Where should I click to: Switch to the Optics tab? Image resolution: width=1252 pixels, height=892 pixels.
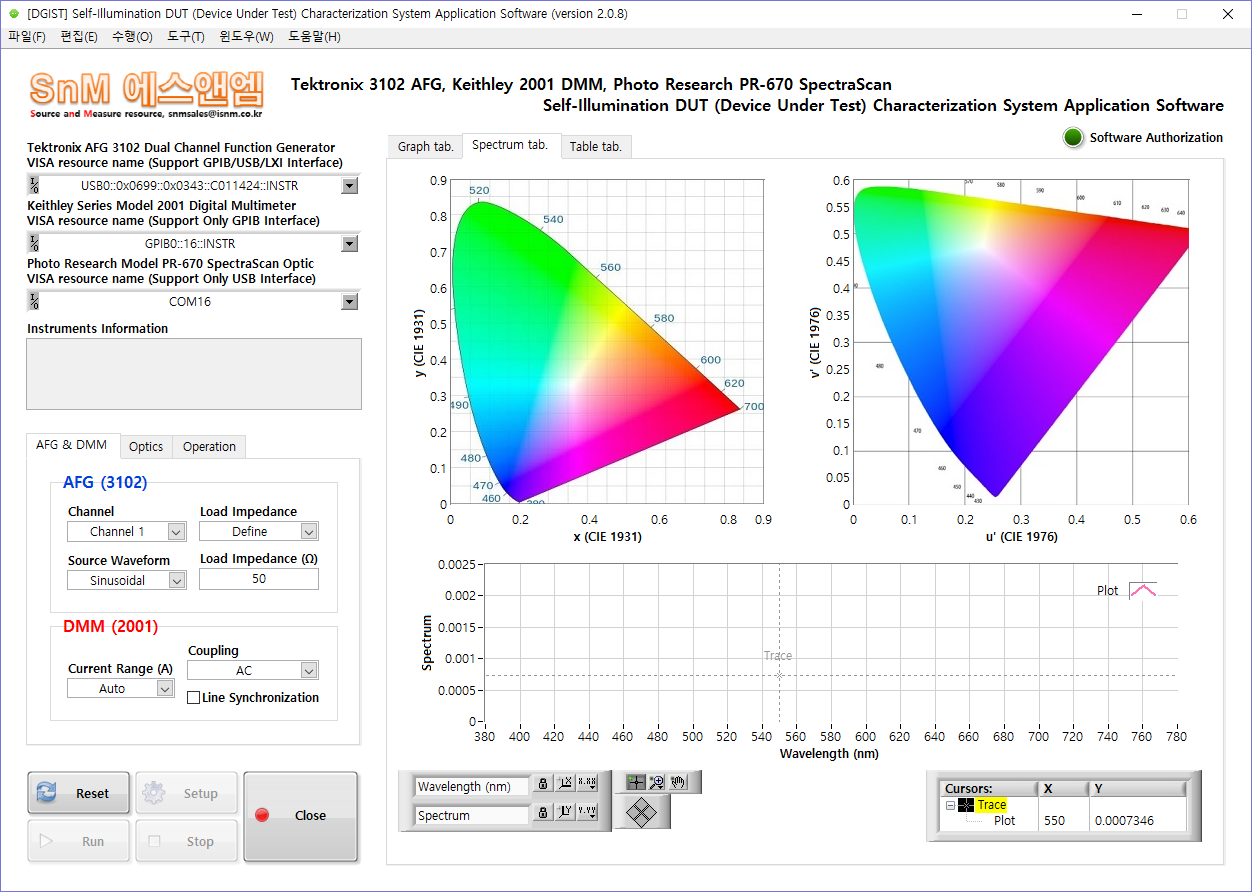click(146, 447)
